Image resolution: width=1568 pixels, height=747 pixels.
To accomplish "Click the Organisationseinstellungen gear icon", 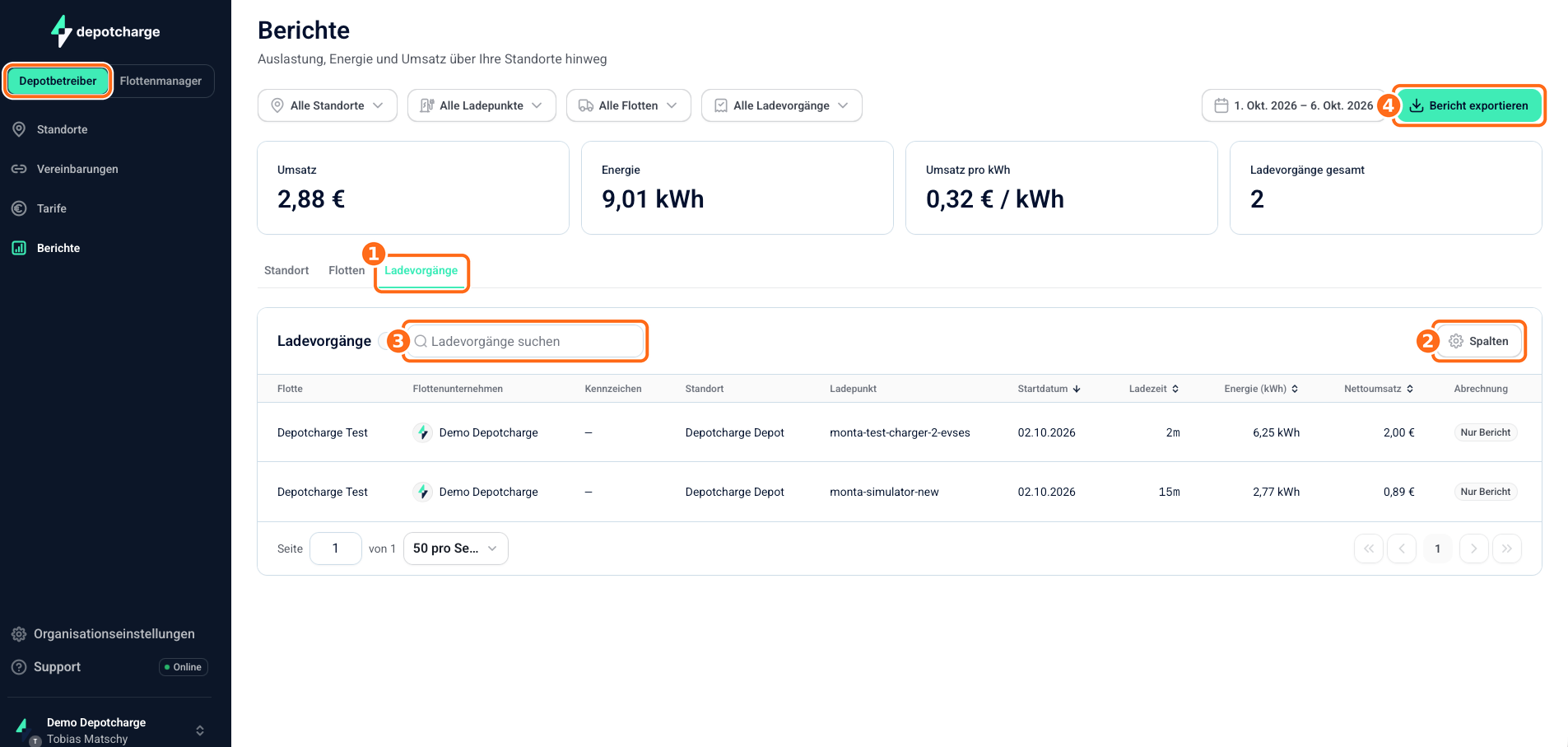I will pyautogui.click(x=19, y=634).
